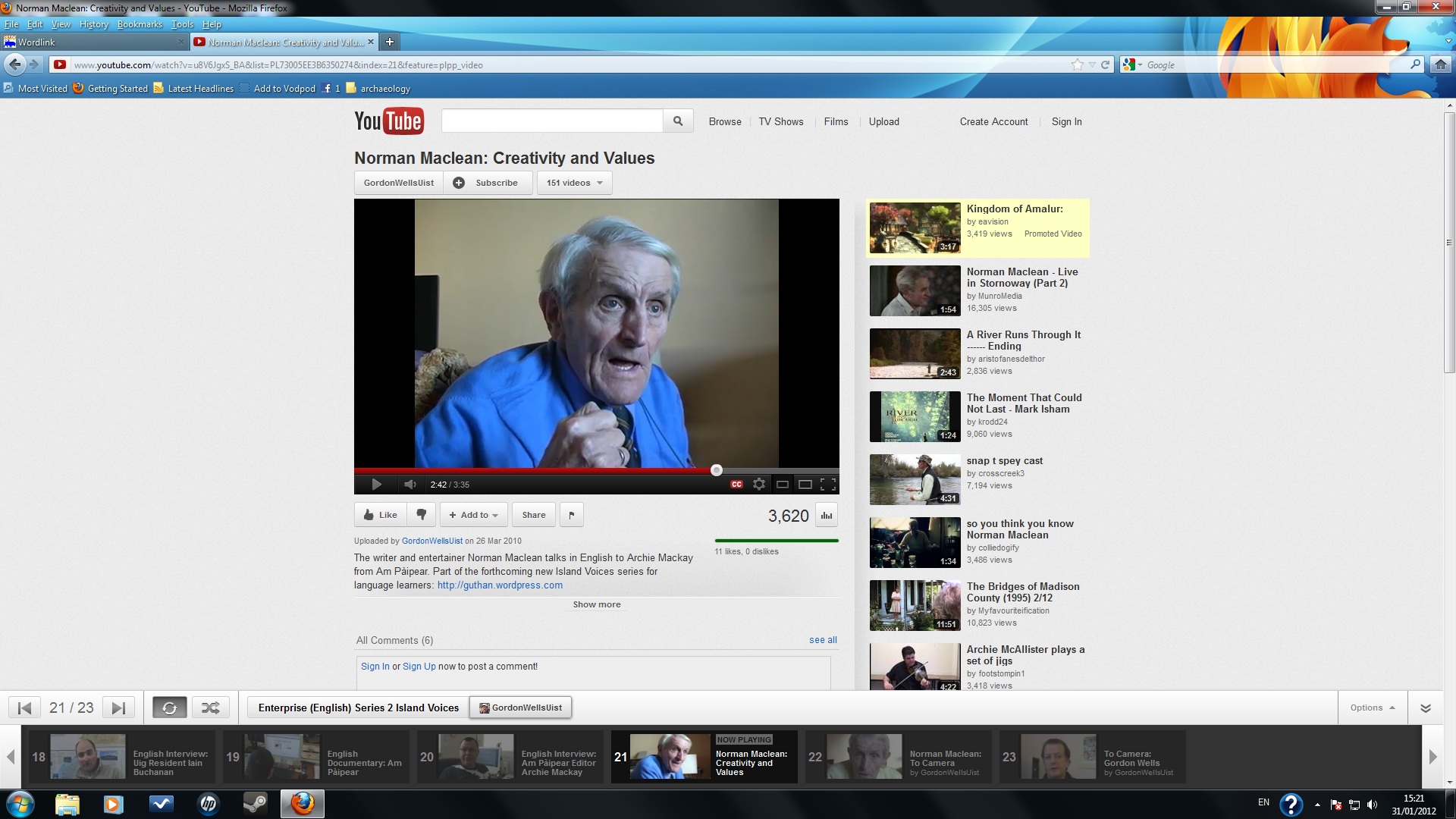Enter fullscreen video mode
The width and height of the screenshot is (1456, 819).
tap(828, 485)
